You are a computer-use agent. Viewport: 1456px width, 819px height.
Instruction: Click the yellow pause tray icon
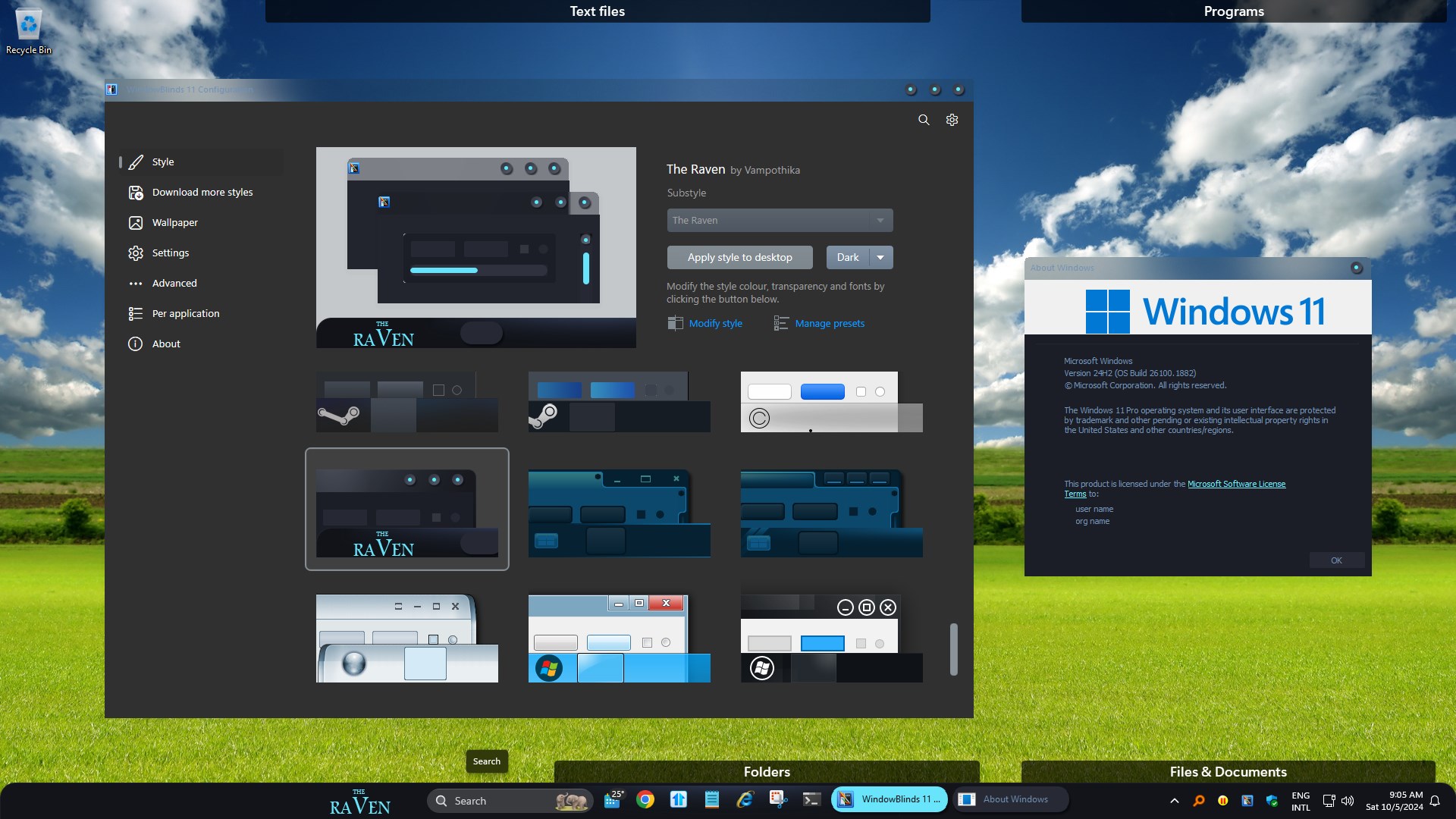pyautogui.click(x=1223, y=801)
